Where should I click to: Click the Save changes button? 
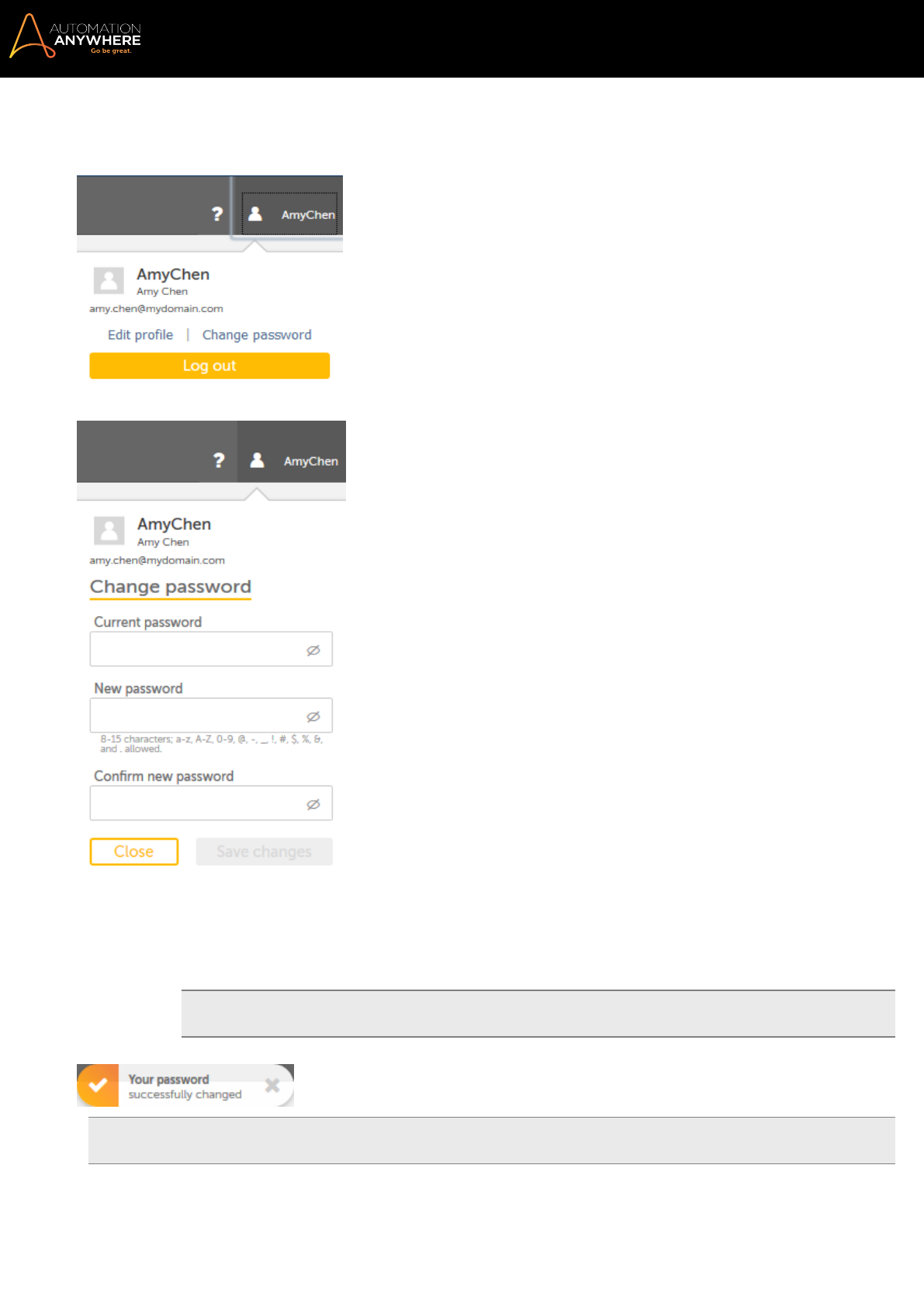coord(265,851)
